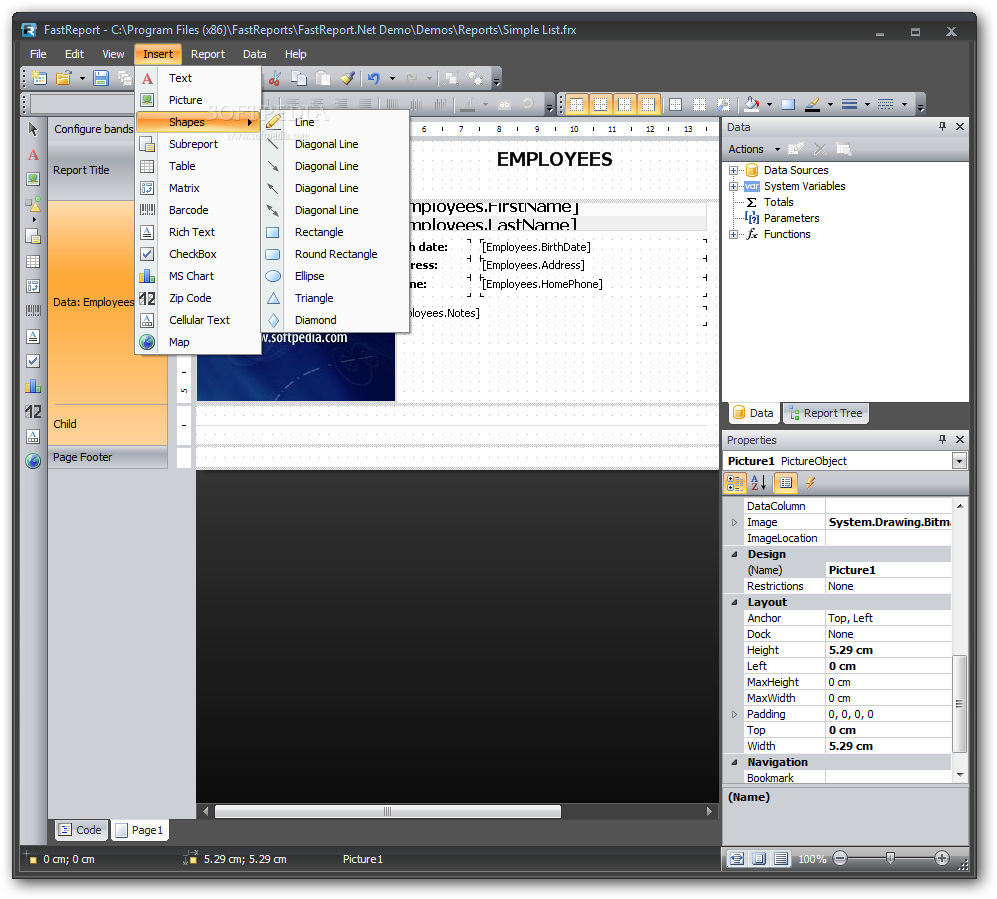The height and width of the screenshot is (899, 997).
Task: Switch to the Report Tree tab
Action: coord(826,413)
